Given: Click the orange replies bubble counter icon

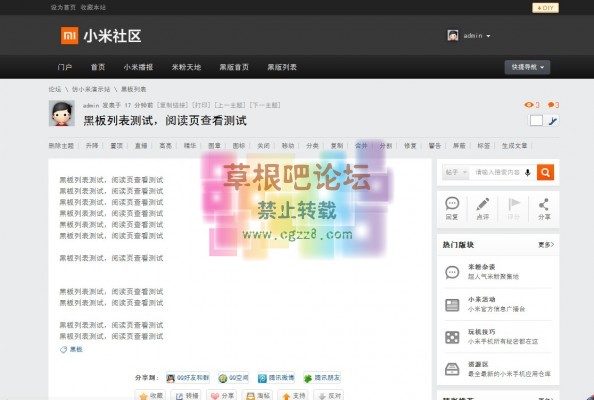Looking at the screenshot, I should pyautogui.click(x=551, y=105).
